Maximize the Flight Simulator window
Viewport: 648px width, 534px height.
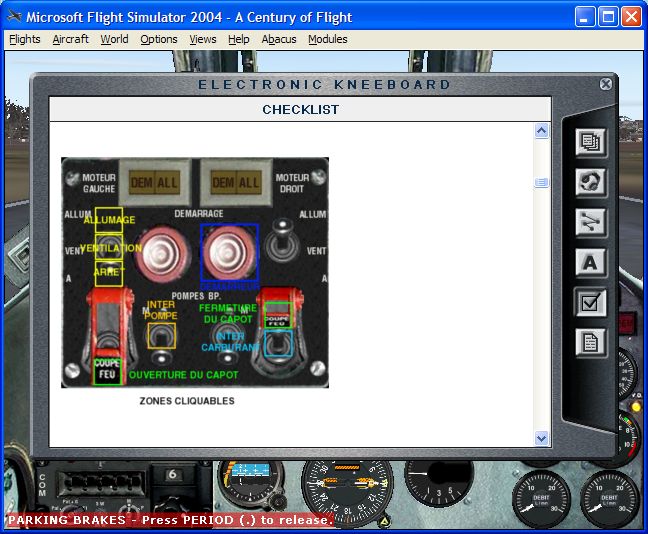(608, 17)
